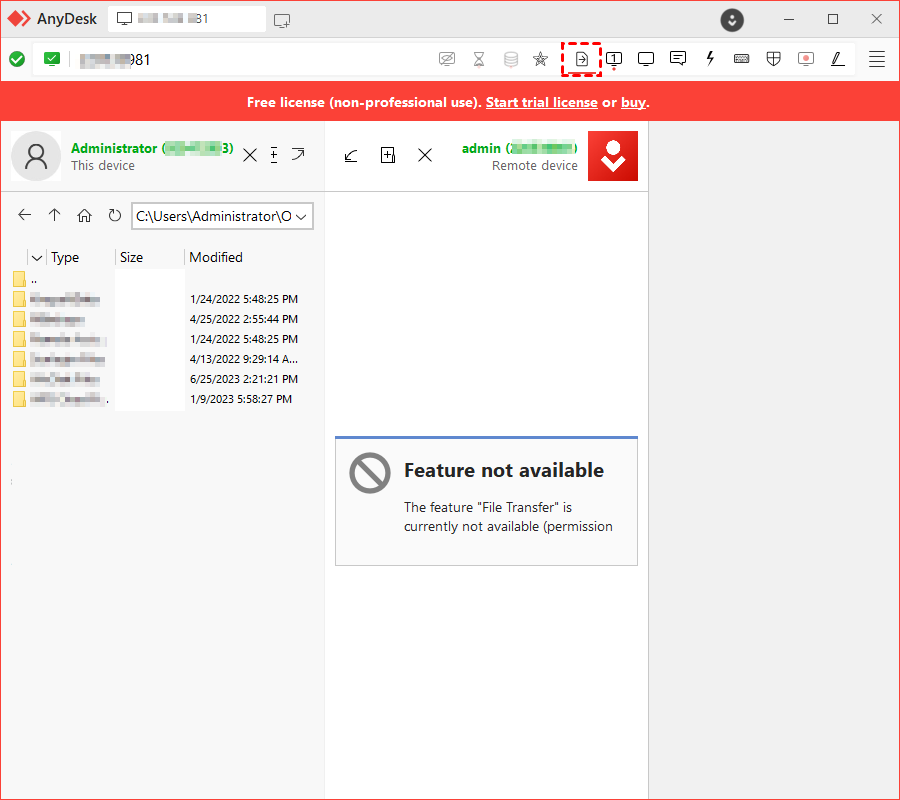Image resolution: width=900 pixels, height=800 pixels.
Task: Go up one folder with the up arrow
Action: click(55, 215)
